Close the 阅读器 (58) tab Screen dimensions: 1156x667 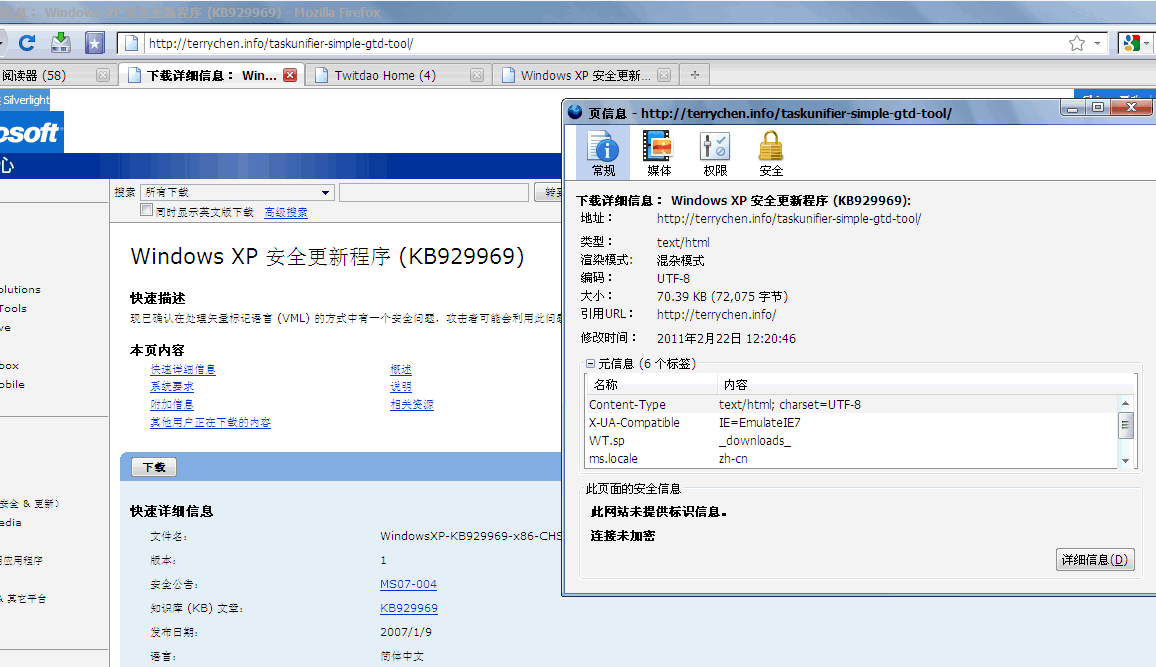(x=103, y=75)
